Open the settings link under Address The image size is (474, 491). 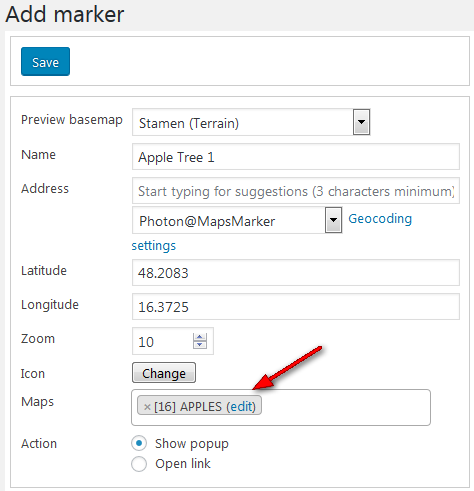click(x=154, y=246)
